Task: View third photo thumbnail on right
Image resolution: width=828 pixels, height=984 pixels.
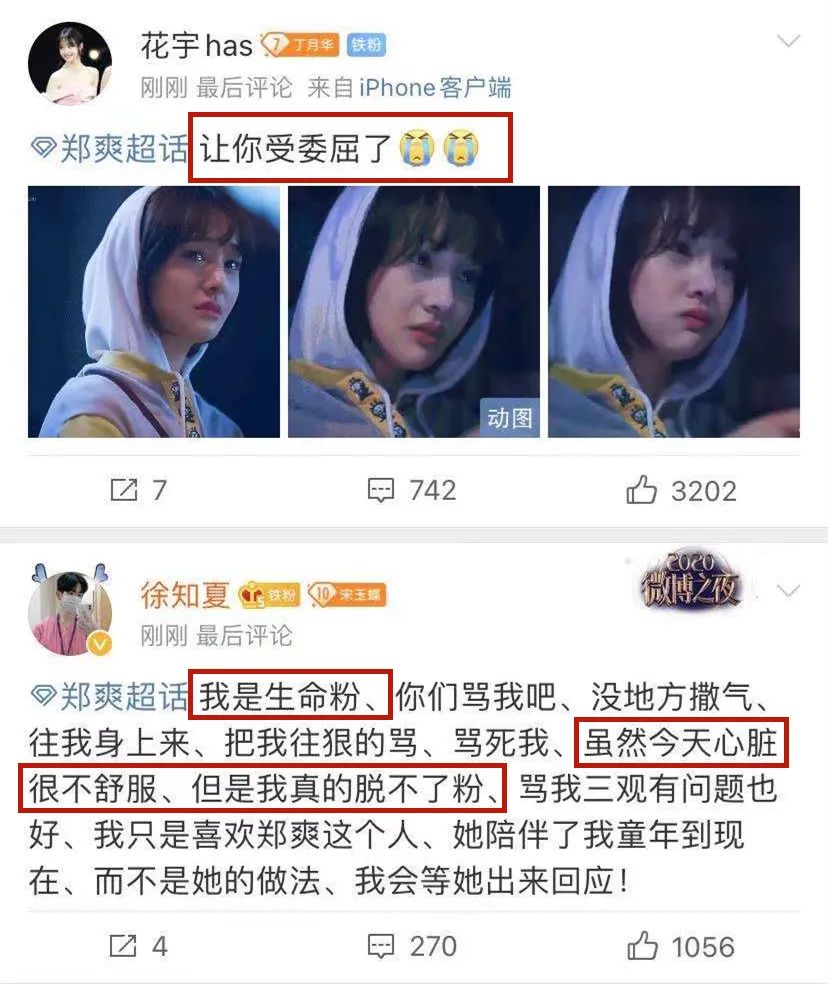Action: pyautogui.click(x=674, y=312)
